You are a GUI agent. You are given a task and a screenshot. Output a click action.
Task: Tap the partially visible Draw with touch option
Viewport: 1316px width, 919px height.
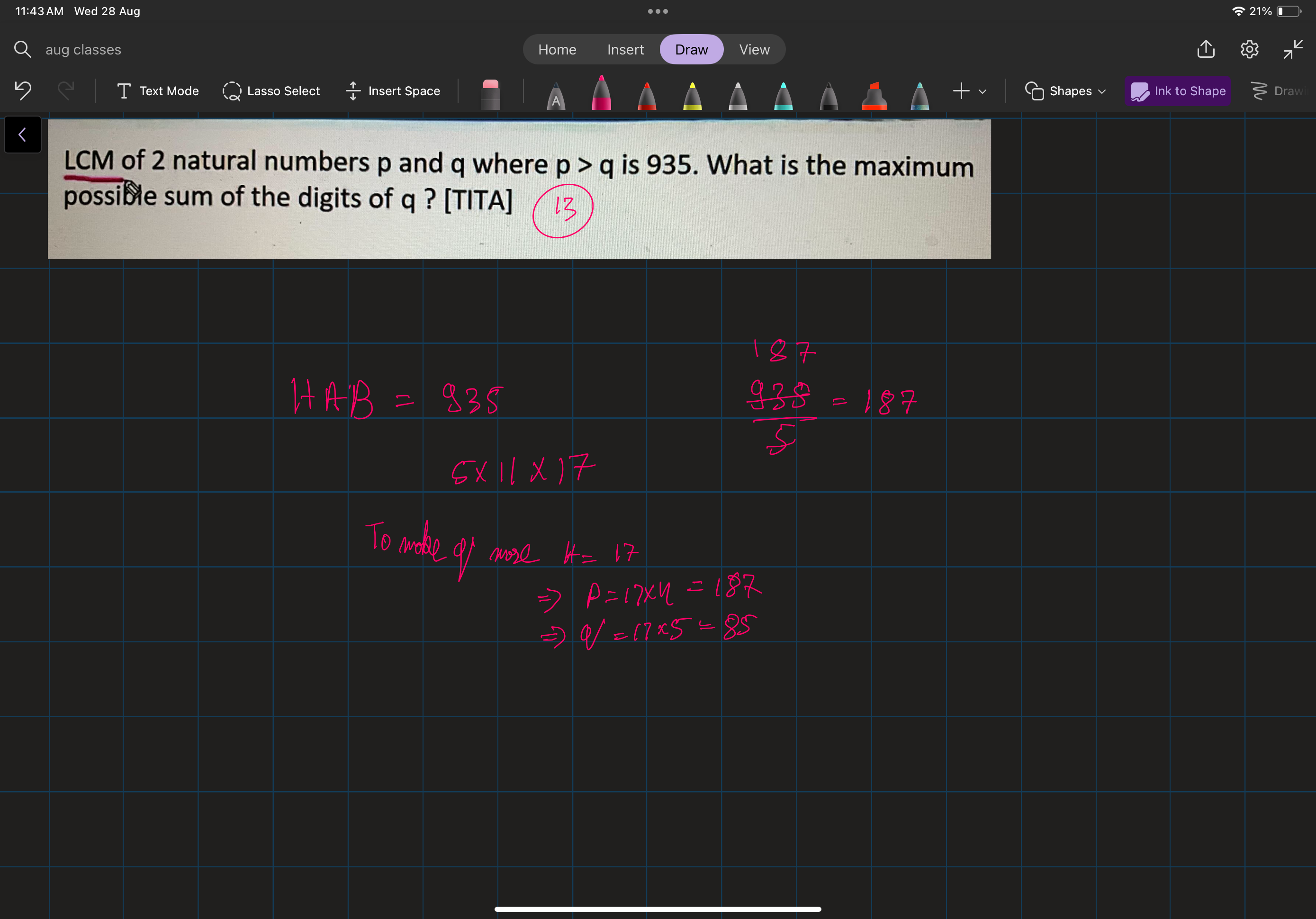1281,91
